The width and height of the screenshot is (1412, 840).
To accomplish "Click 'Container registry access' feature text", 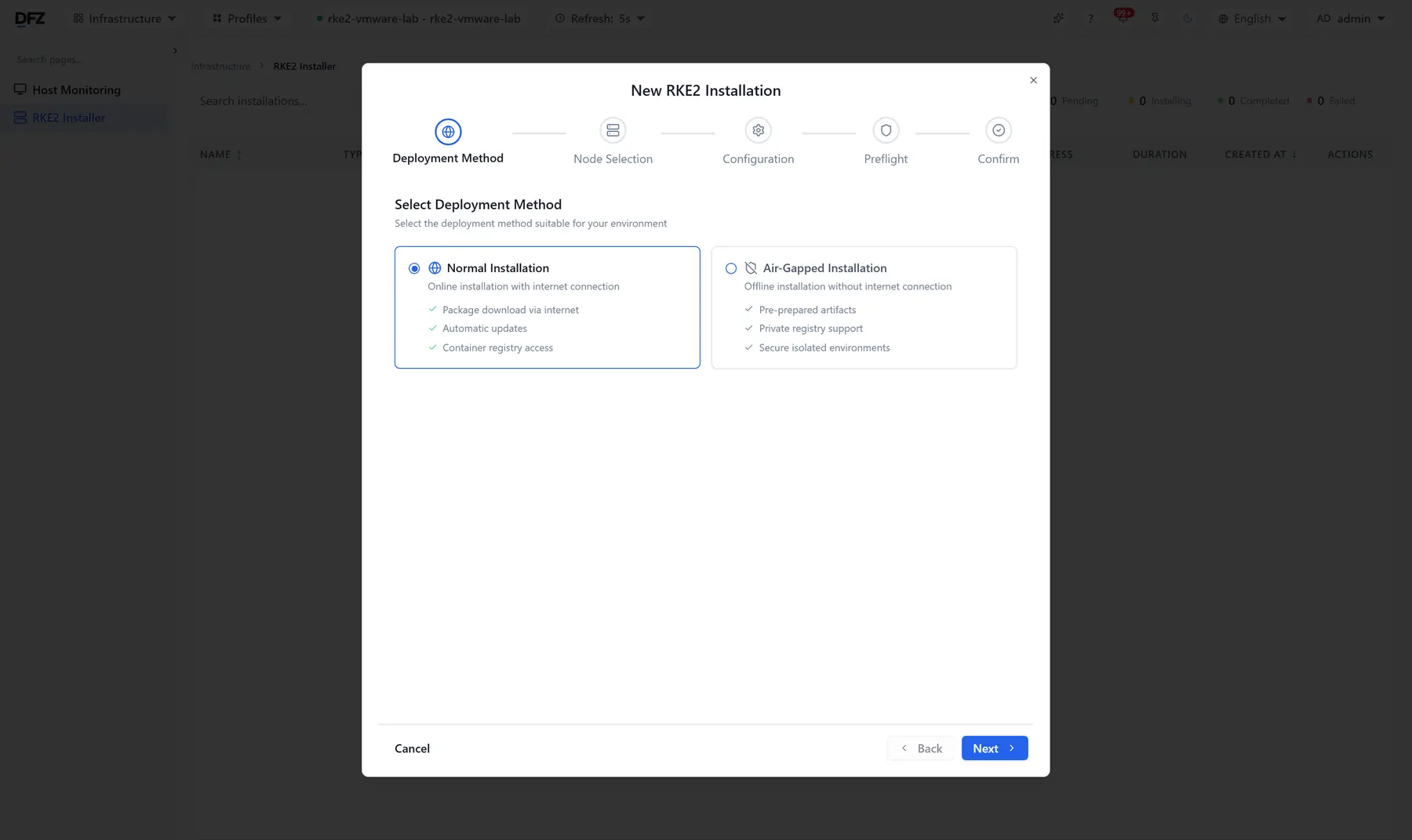I will click(x=497, y=347).
